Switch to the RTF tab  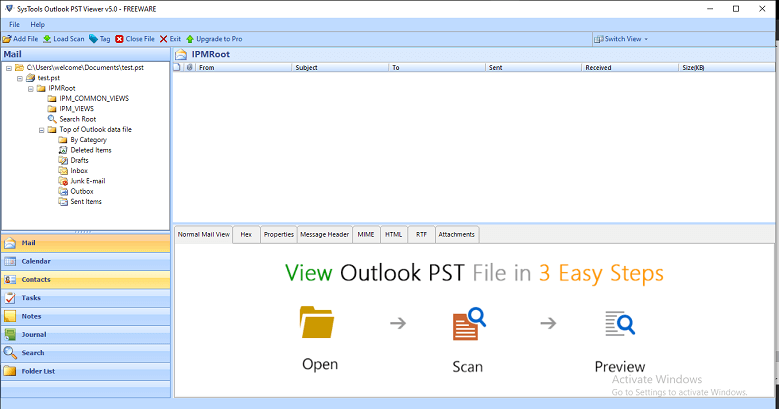point(421,235)
